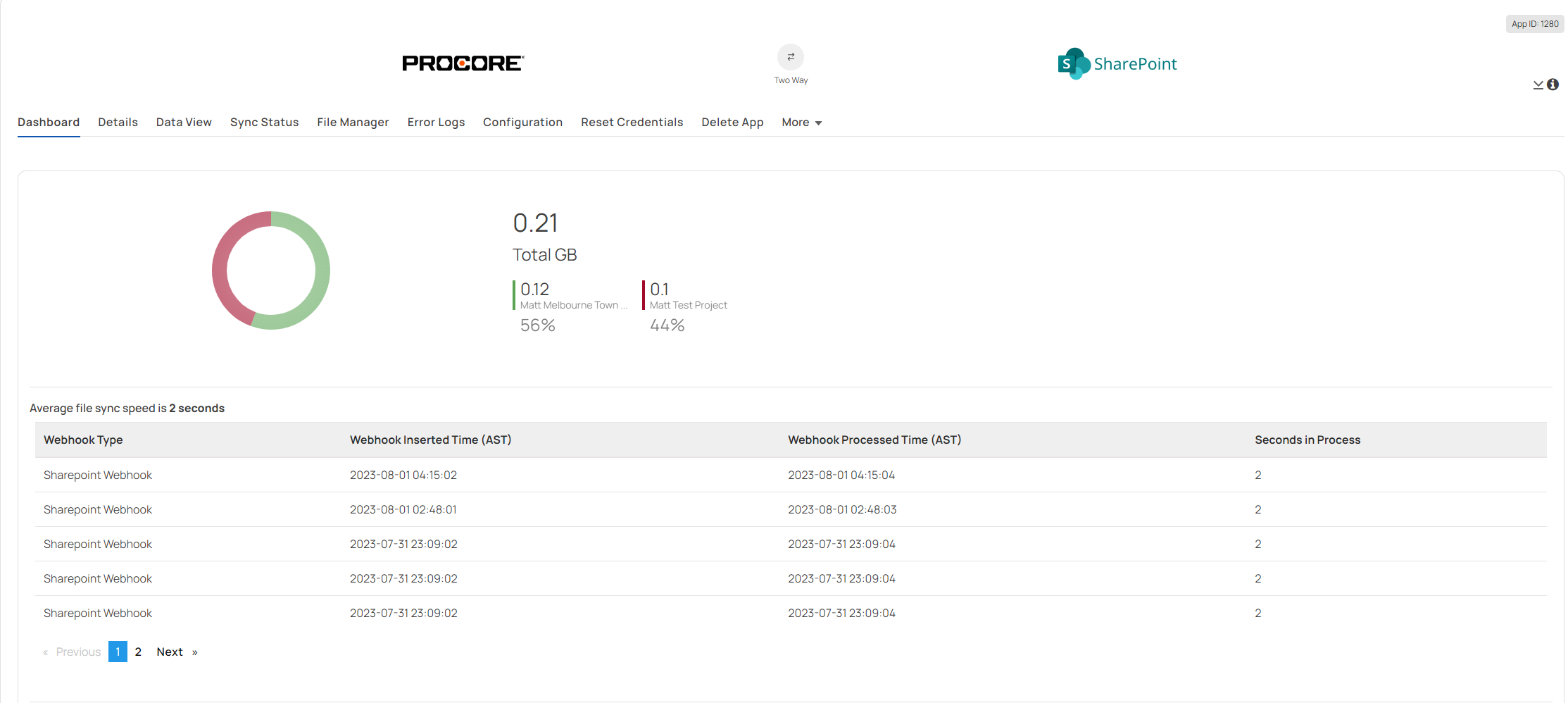Select Delete App
This screenshot has width=1568, height=703.
[x=732, y=123]
